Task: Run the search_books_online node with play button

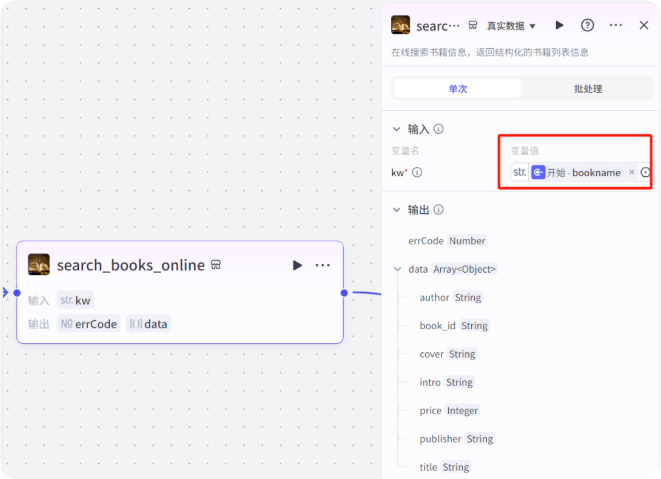Action: tap(297, 265)
